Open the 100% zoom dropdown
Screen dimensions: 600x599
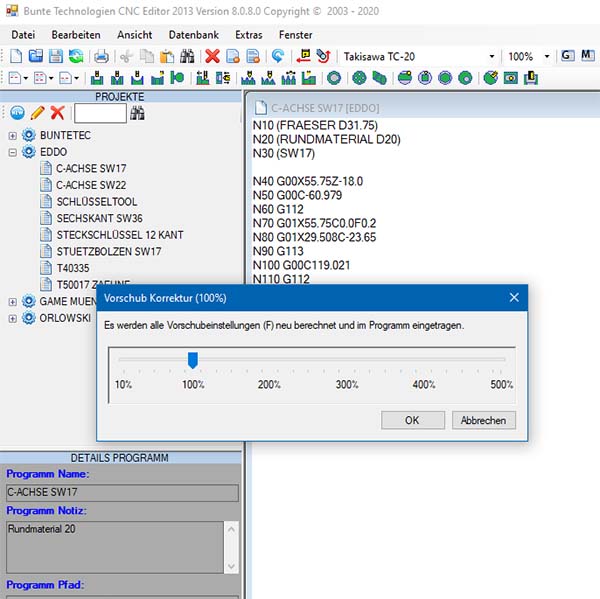point(547,57)
